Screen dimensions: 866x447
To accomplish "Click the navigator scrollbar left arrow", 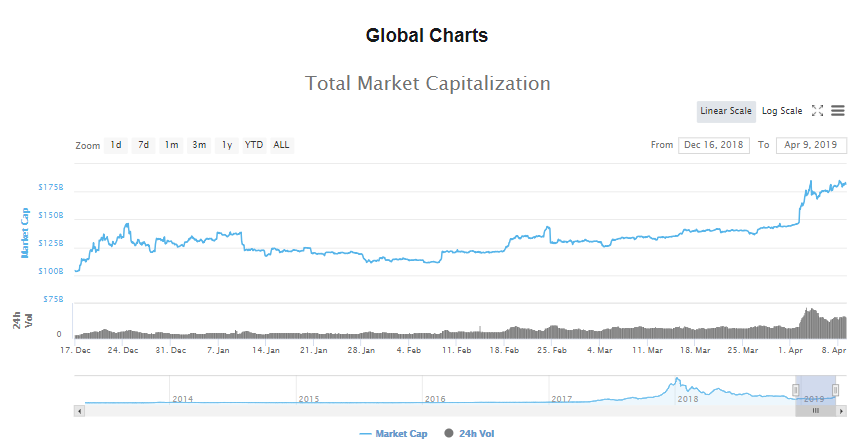I will 80,411.
